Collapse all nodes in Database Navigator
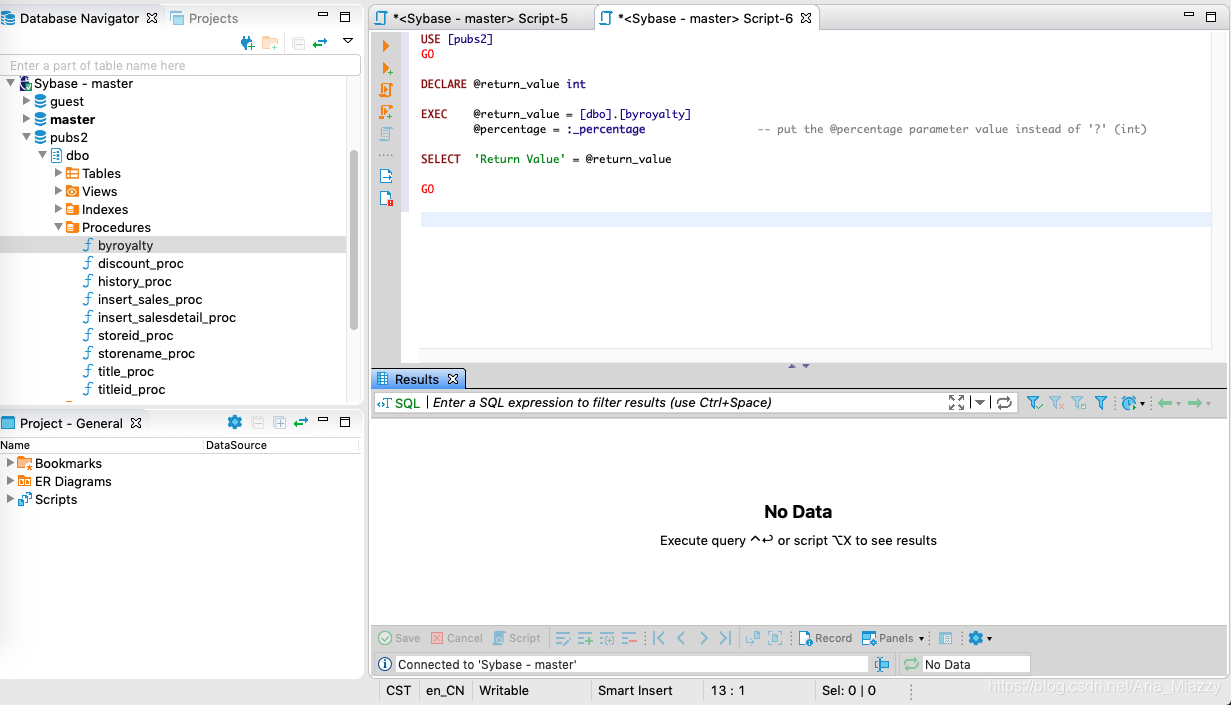The width and height of the screenshot is (1231, 705). tap(299, 43)
